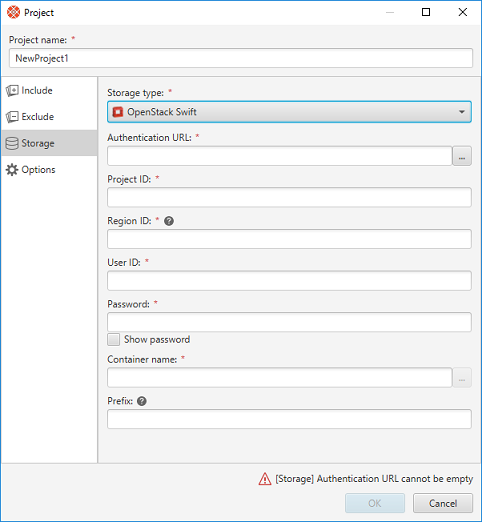Image resolution: width=482 pixels, height=522 pixels.
Task: Click the Storage database icon
Action: point(12,143)
